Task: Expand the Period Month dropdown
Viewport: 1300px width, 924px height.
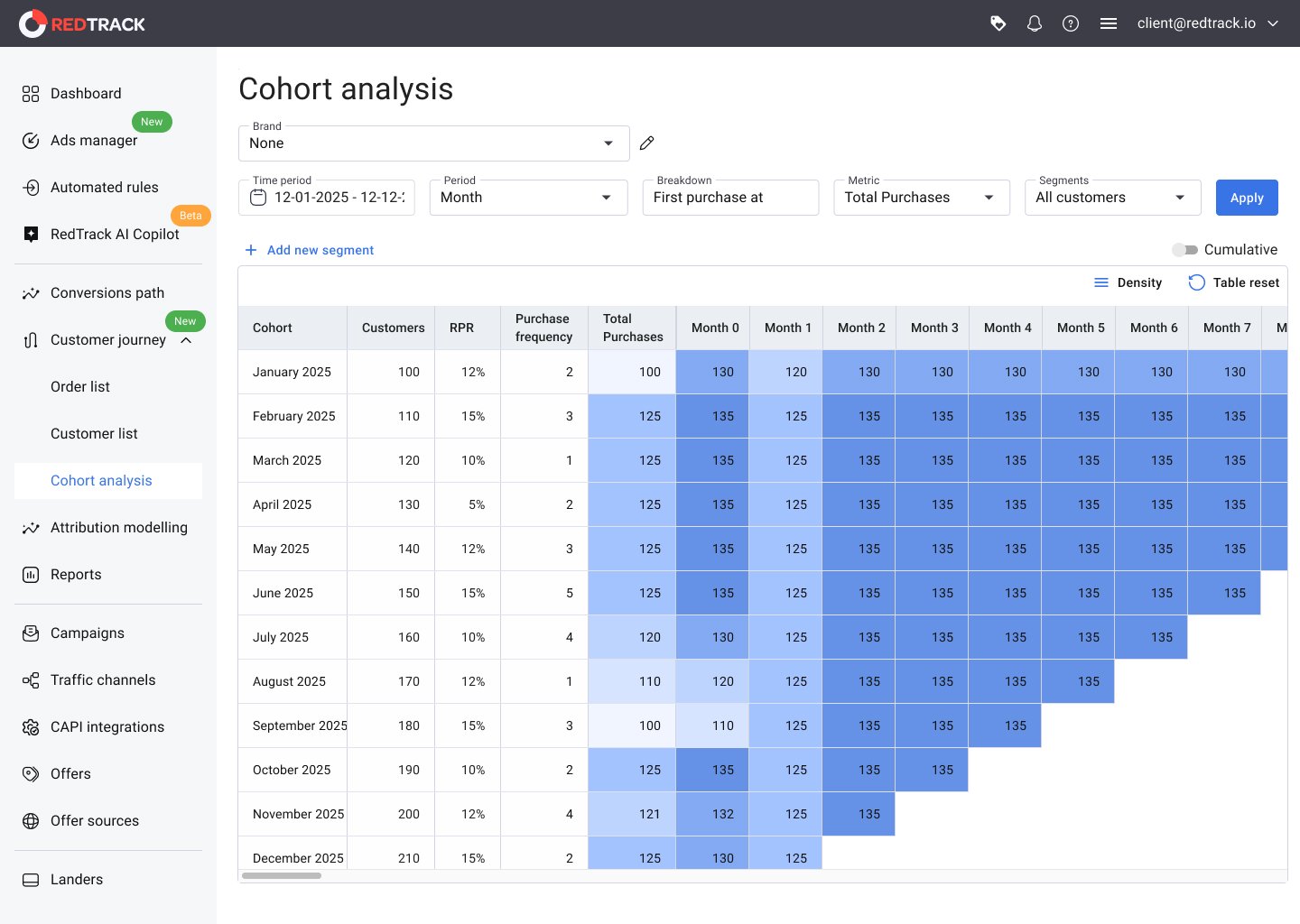Action: (x=527, y=198)
